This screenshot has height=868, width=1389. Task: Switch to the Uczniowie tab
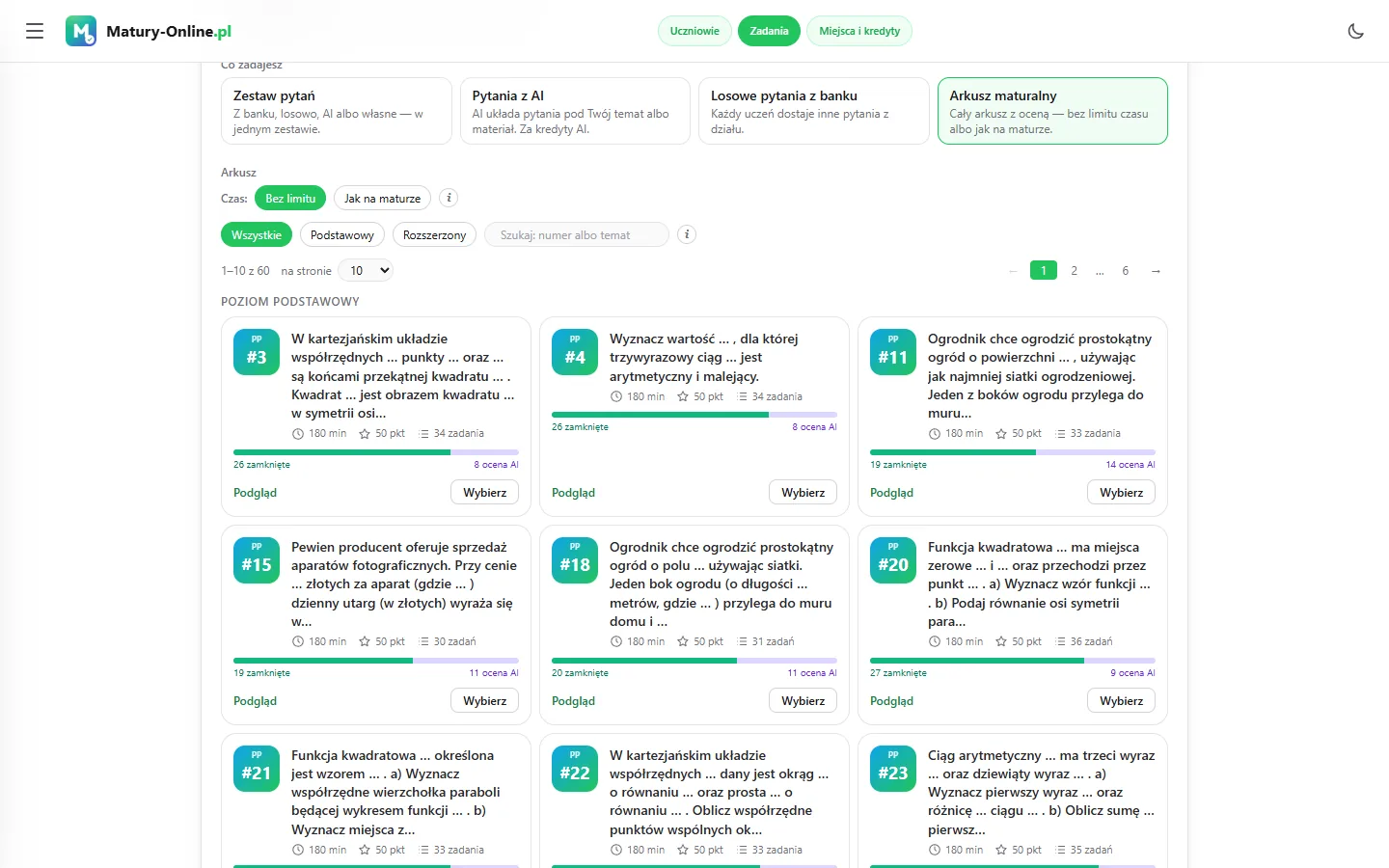pos(694,31)
